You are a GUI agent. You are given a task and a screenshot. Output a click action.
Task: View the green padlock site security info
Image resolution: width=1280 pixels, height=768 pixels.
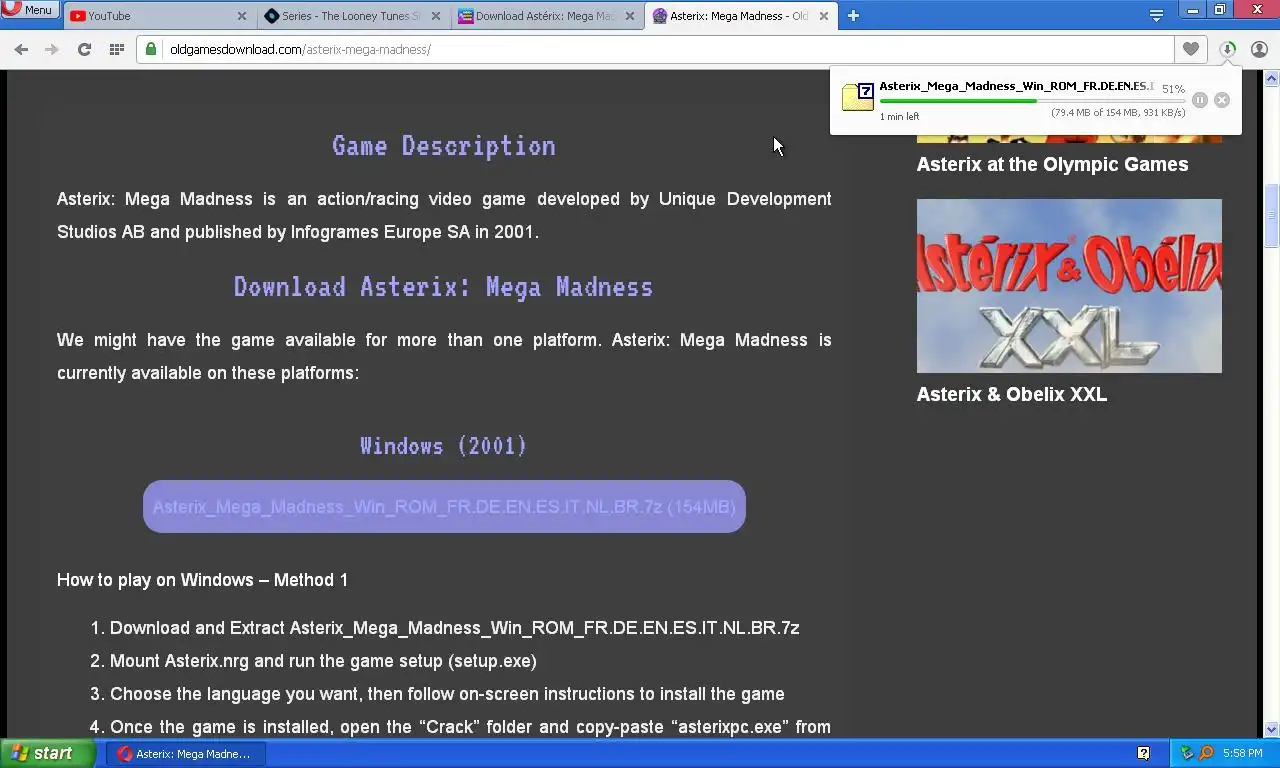click(151, 49)
